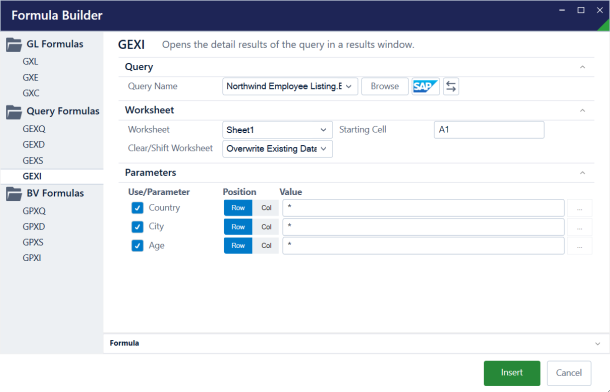Screen dimensions: 610x392
Task: Click the BV Formulas folder icon
Action: pyautogui.click(x=14, y=194)
